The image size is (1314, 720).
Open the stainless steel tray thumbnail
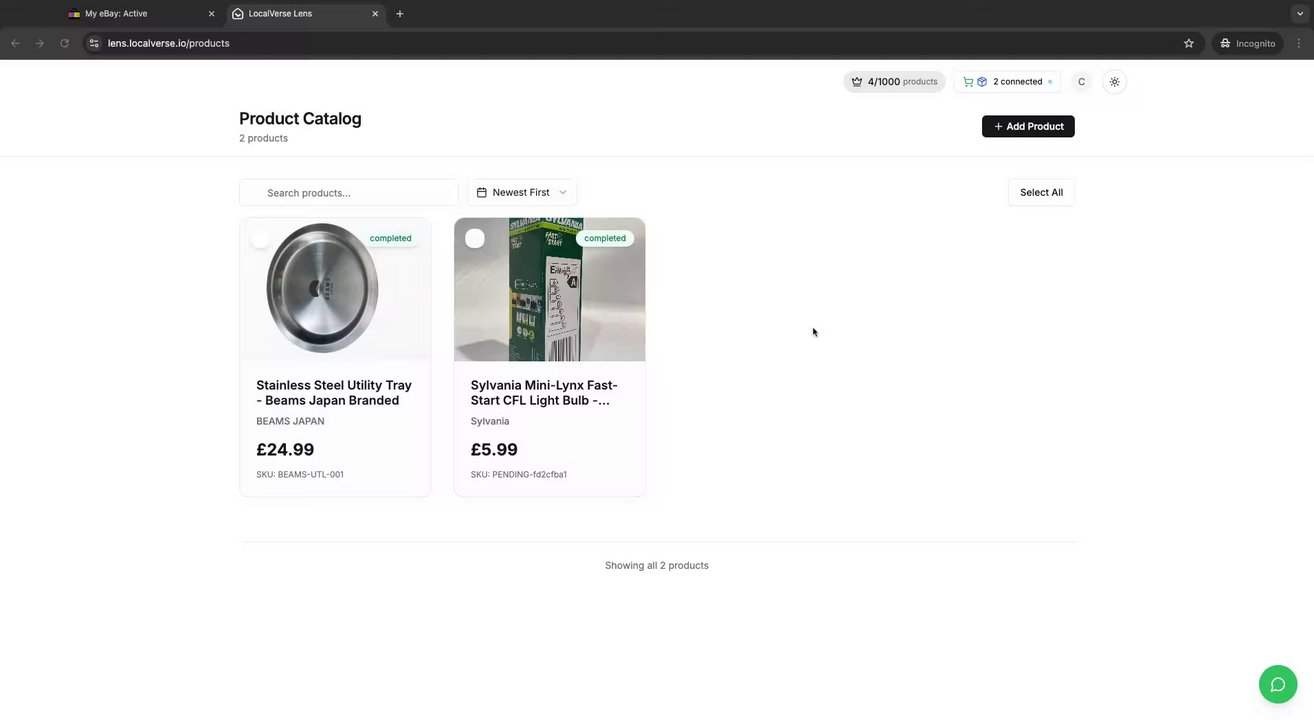335,289
